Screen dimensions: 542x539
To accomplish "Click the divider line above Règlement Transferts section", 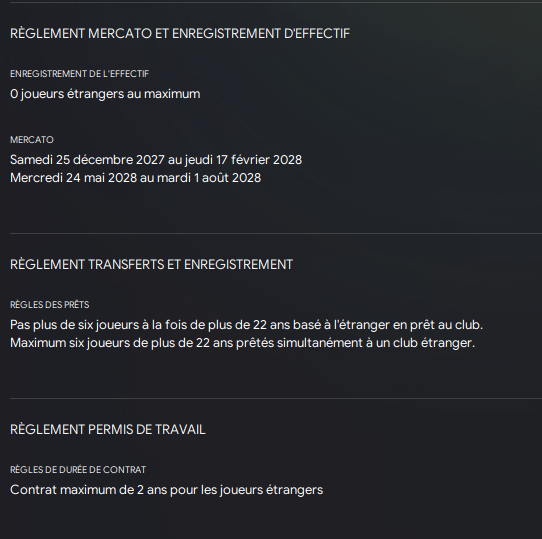I will pos(276,234).
